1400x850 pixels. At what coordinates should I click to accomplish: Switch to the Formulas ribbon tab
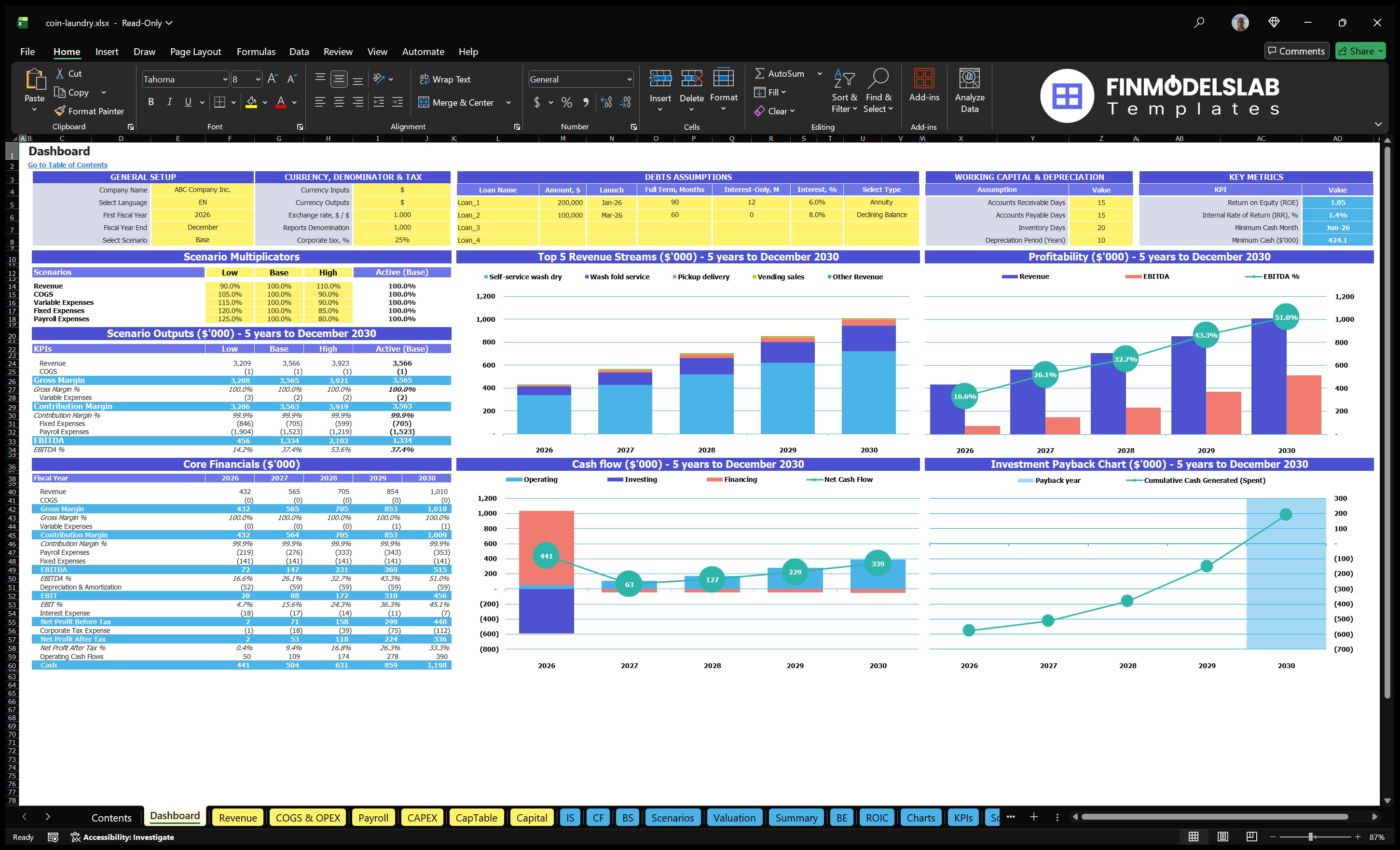[x=256, y=51]
